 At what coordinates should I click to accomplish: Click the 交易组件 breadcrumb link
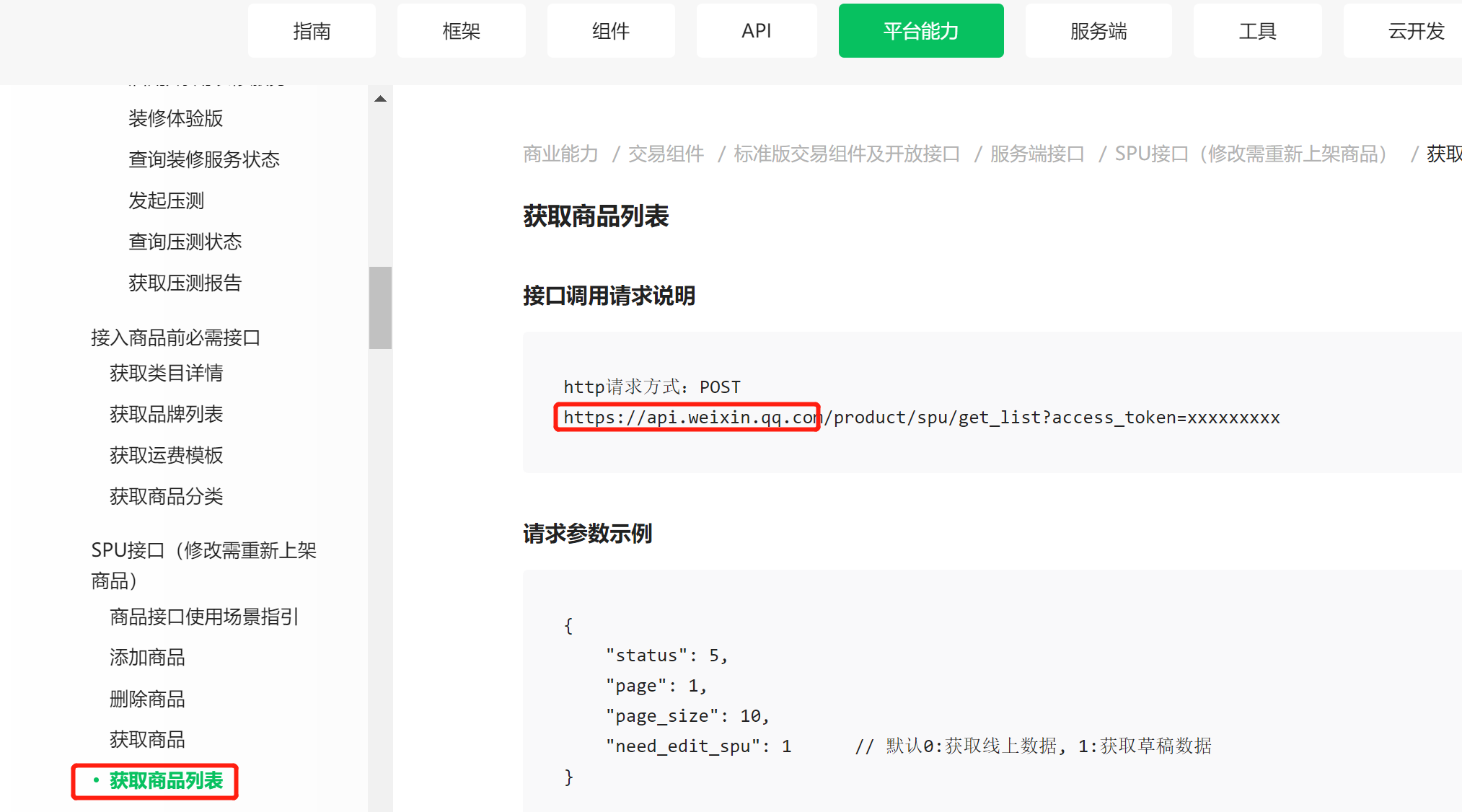[x=666, y=154]
